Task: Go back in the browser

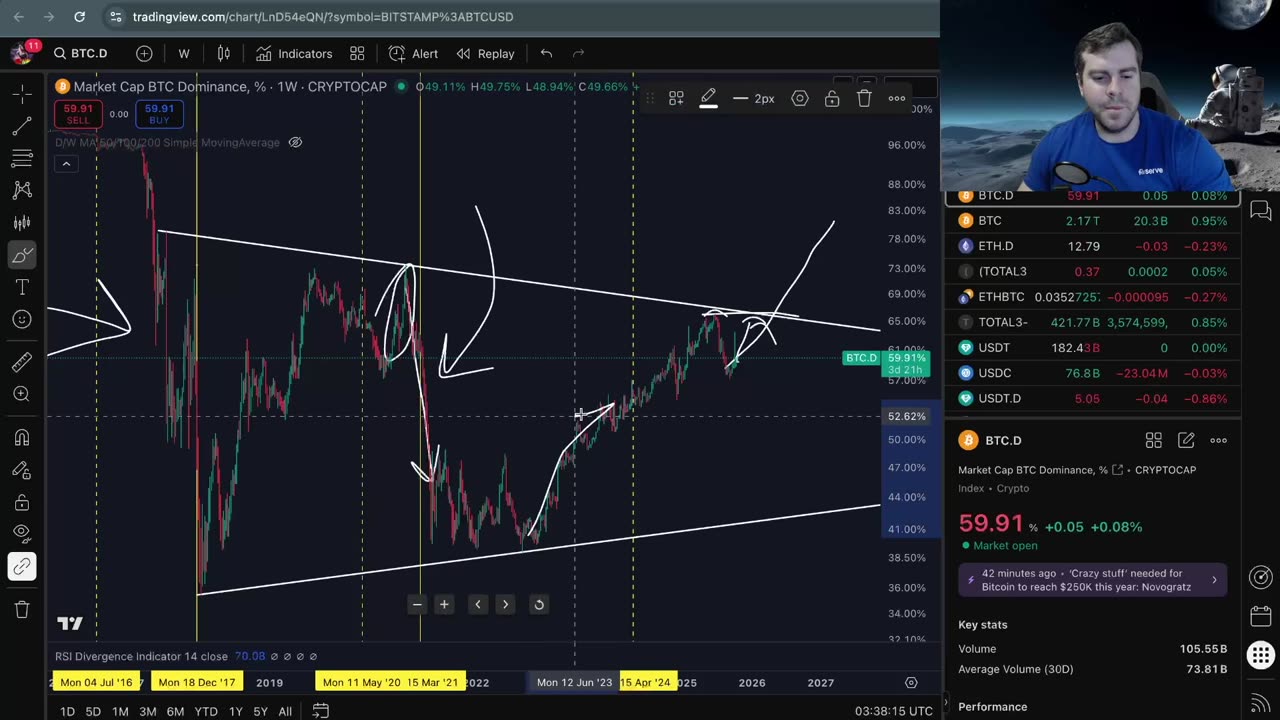Action: click(x=18, y=17)
